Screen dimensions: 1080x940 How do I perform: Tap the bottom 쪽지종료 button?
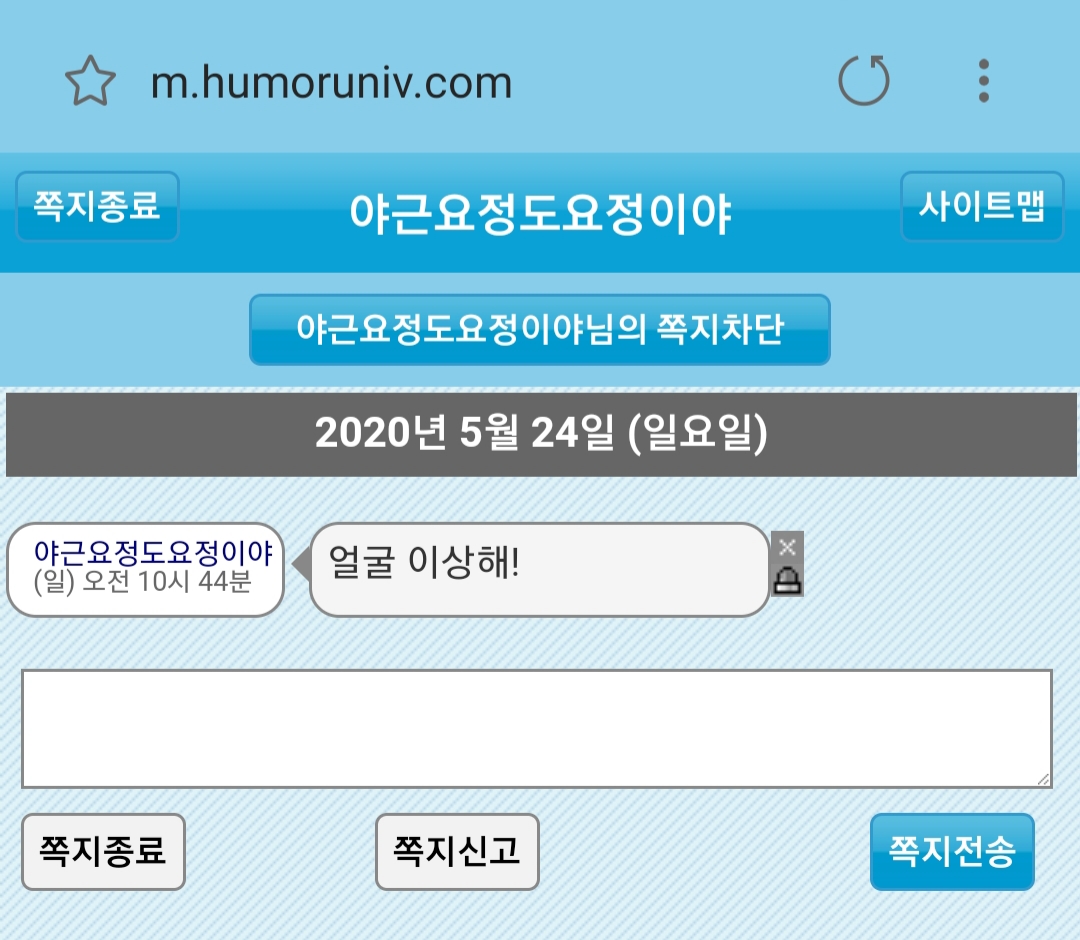pos(103,851)
